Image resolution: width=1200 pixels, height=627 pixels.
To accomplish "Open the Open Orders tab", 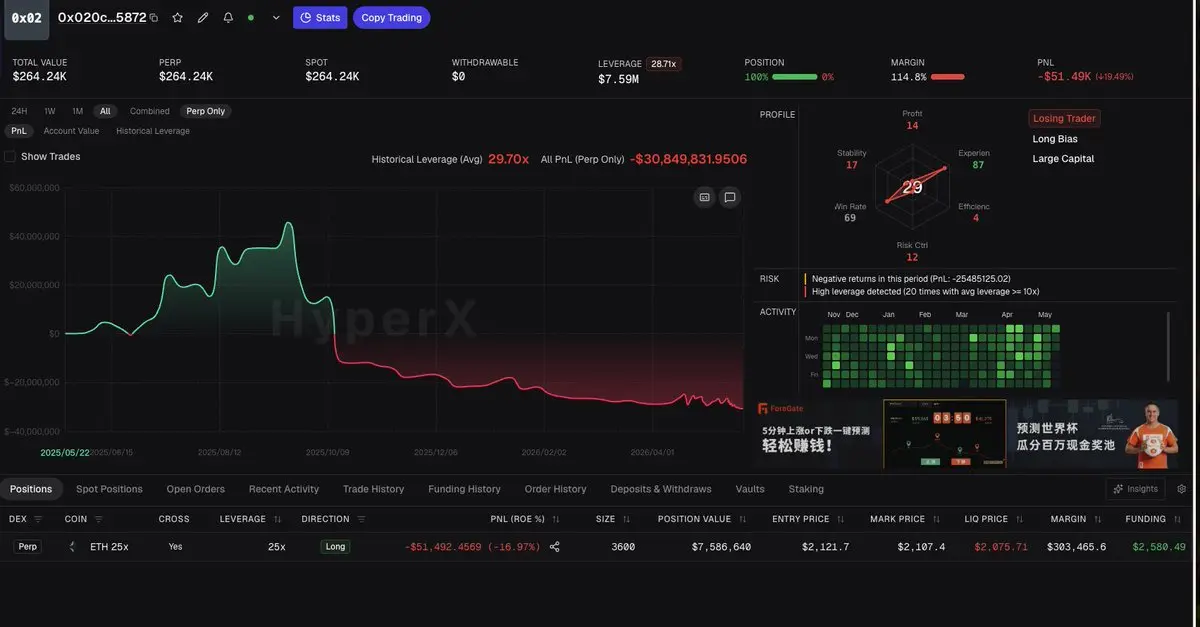I will pyautogui.click(x=196, y=489).
